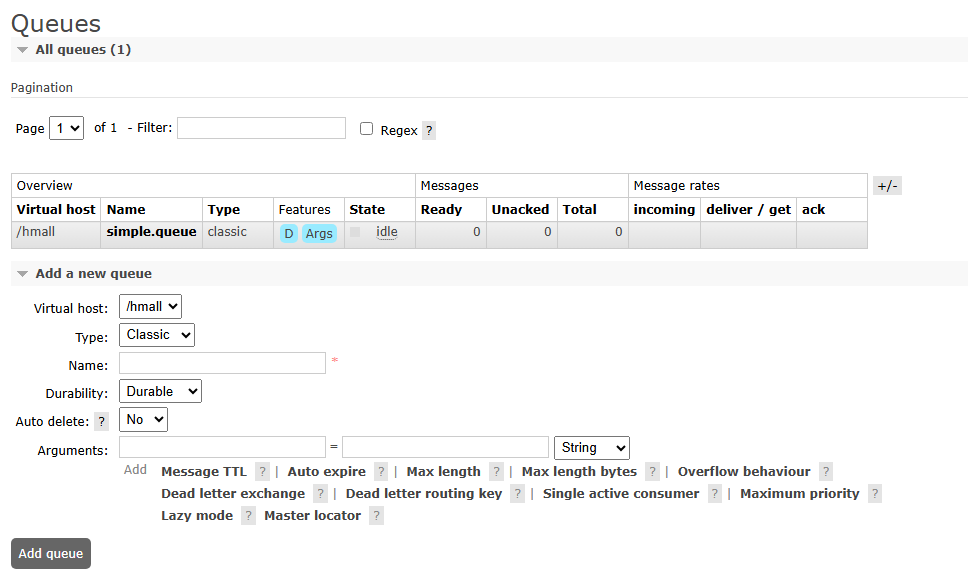968x578 pixels.
Task: Open help for Lazy mode
Action: tap(248, 516)
